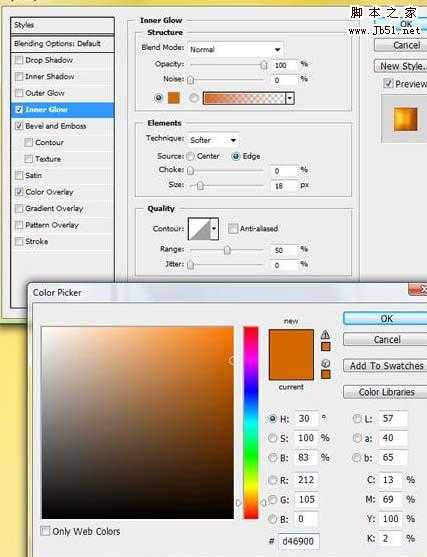Enable the Outer Glow checkbox

[x=19, y=93]
